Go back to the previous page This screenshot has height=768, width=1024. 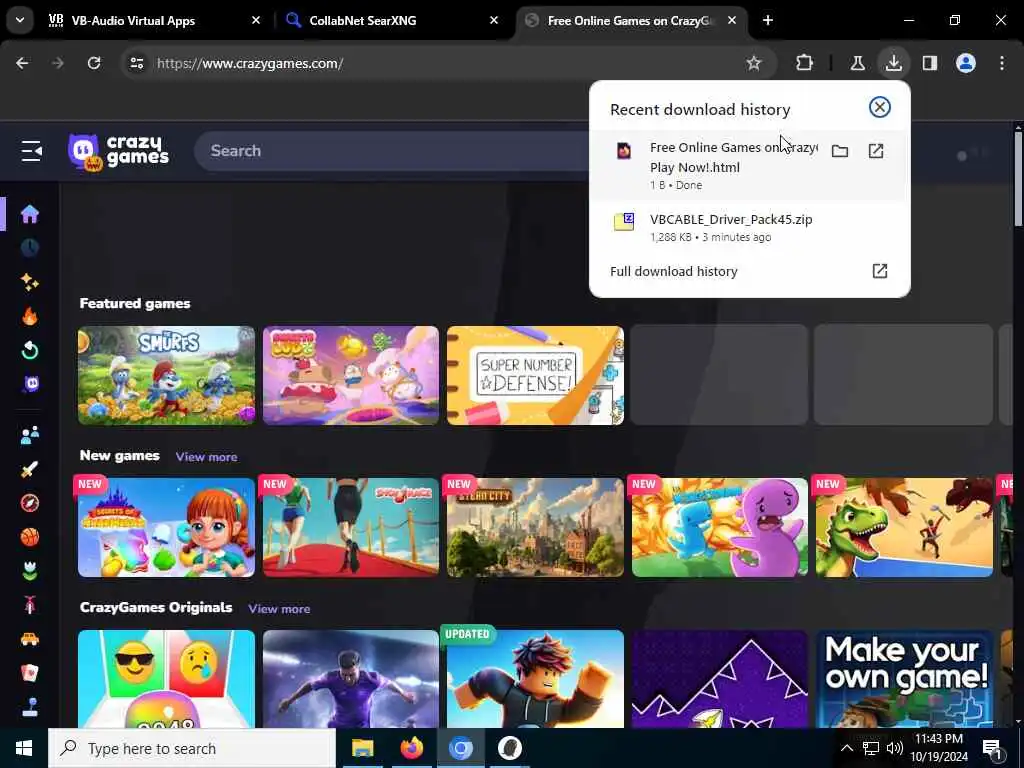coord(22,63)
